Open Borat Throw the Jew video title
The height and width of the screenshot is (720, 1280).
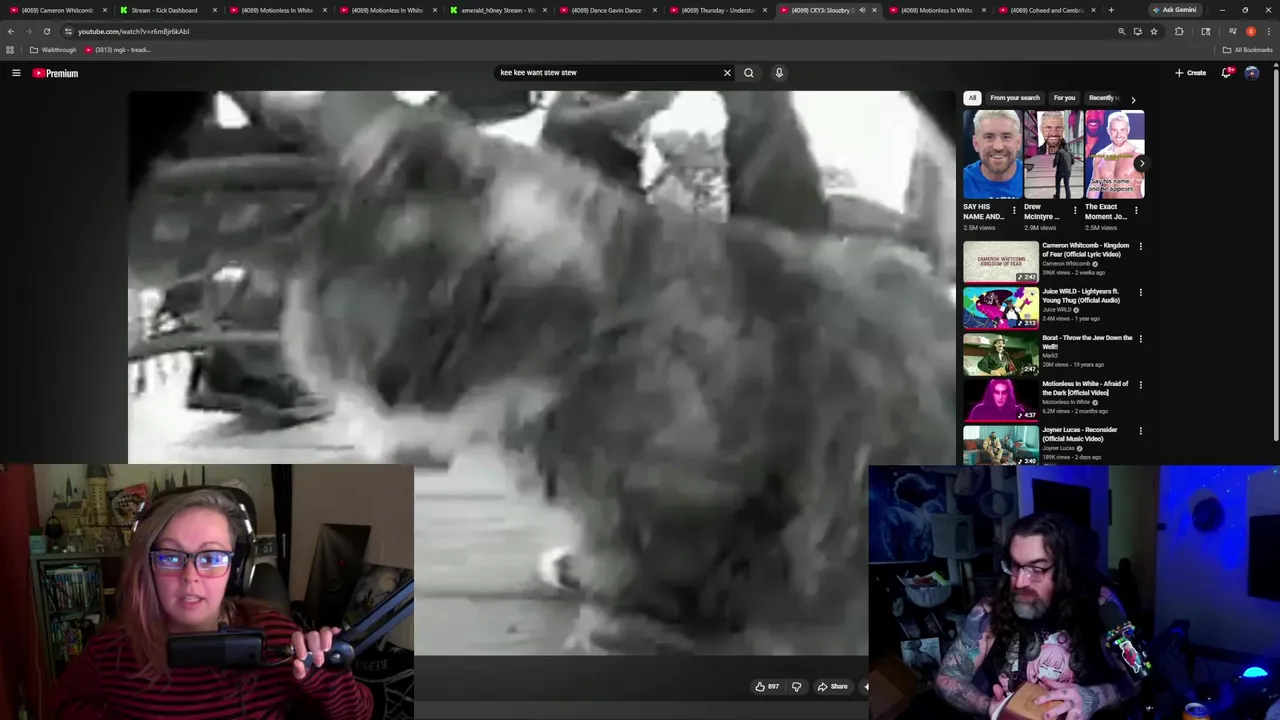[1087, 342]
